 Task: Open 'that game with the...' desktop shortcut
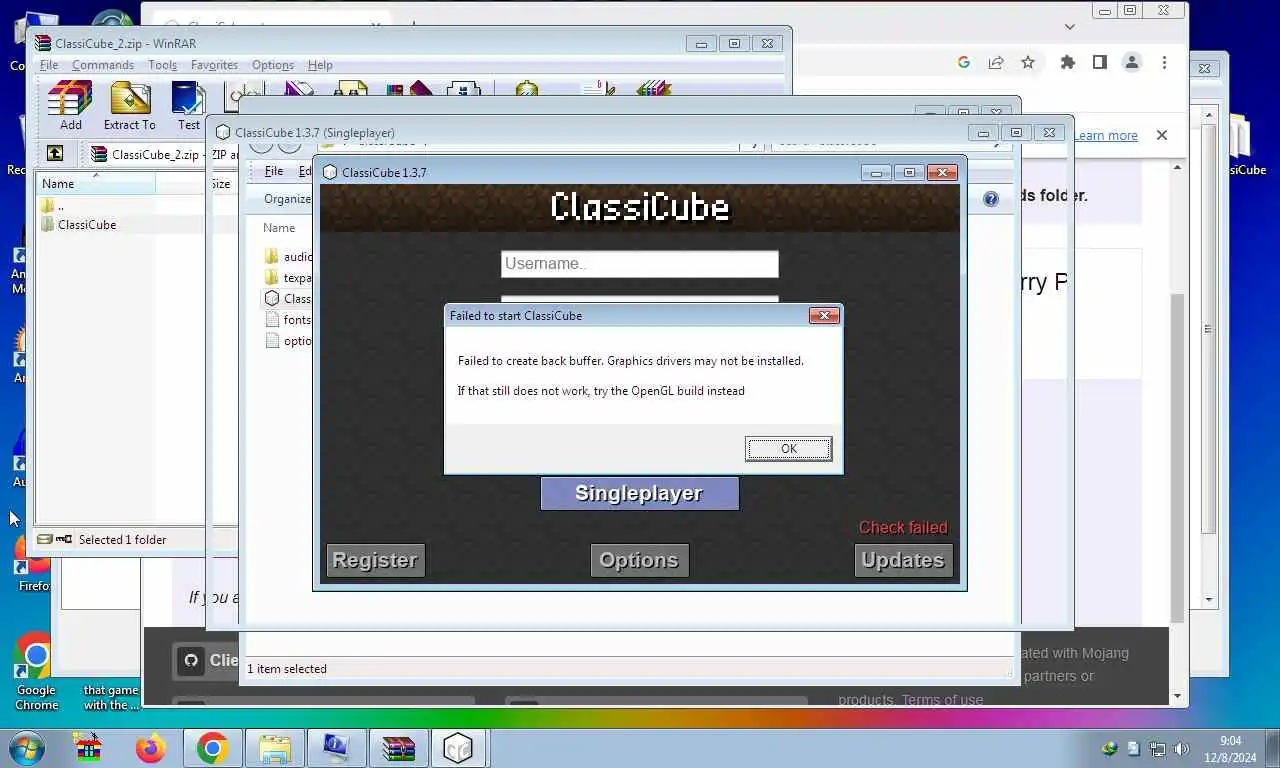(x=110, y=697)
